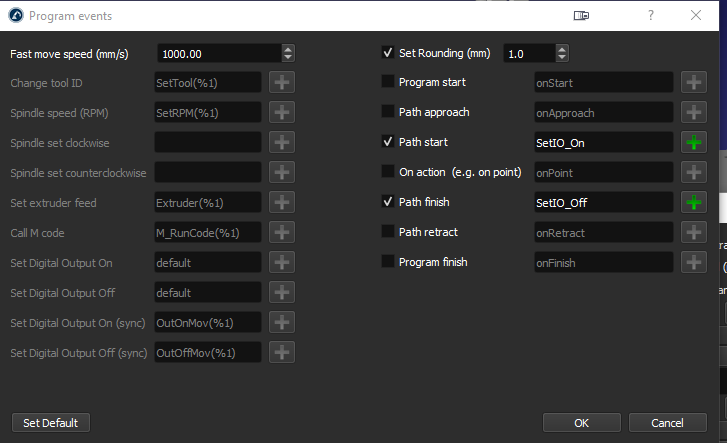This screenshot has width=727, height=443.
Task: Click the plus icon for On action
Action: coord(694,172)
